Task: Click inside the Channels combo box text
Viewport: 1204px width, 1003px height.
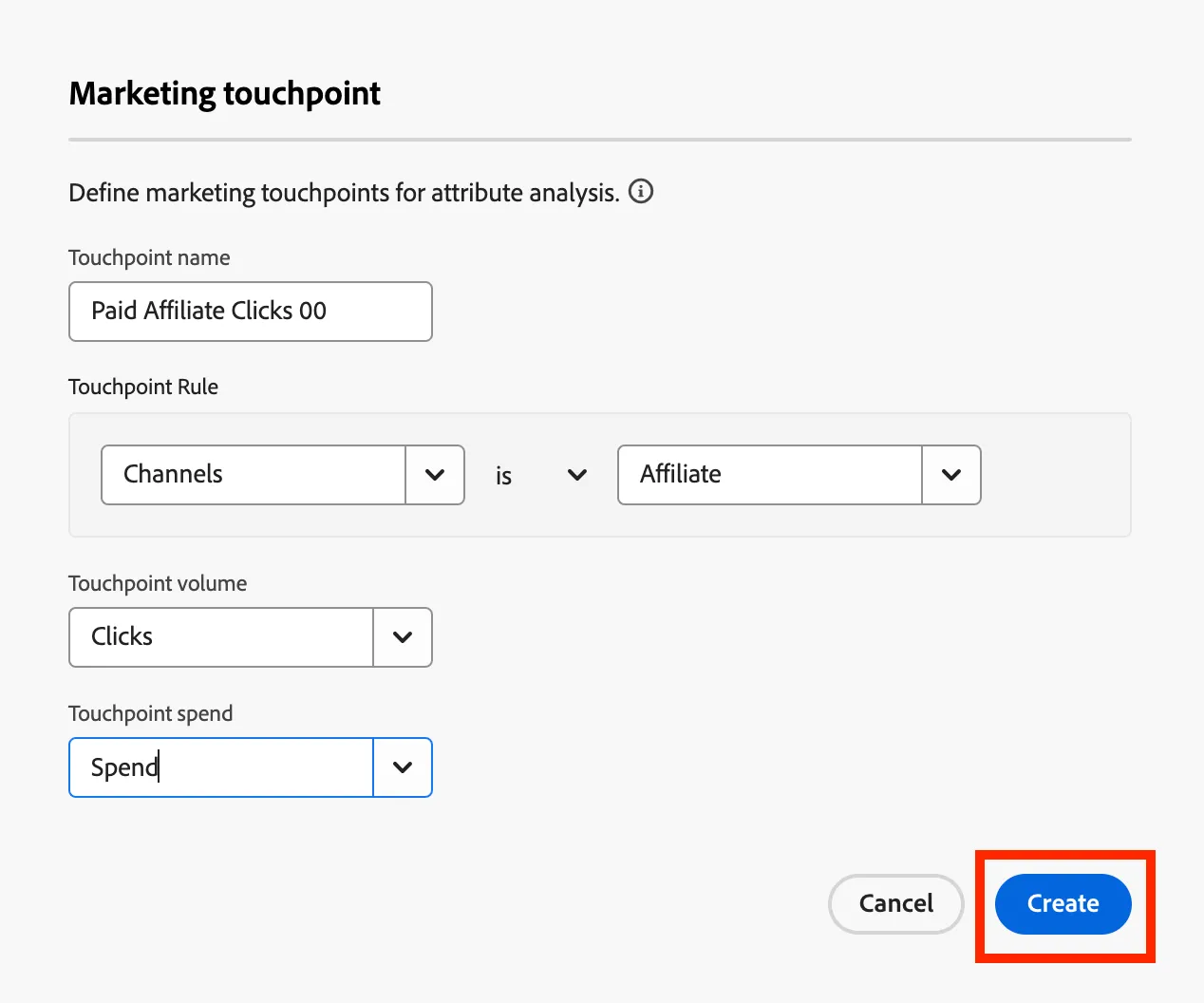Action: 254,475
